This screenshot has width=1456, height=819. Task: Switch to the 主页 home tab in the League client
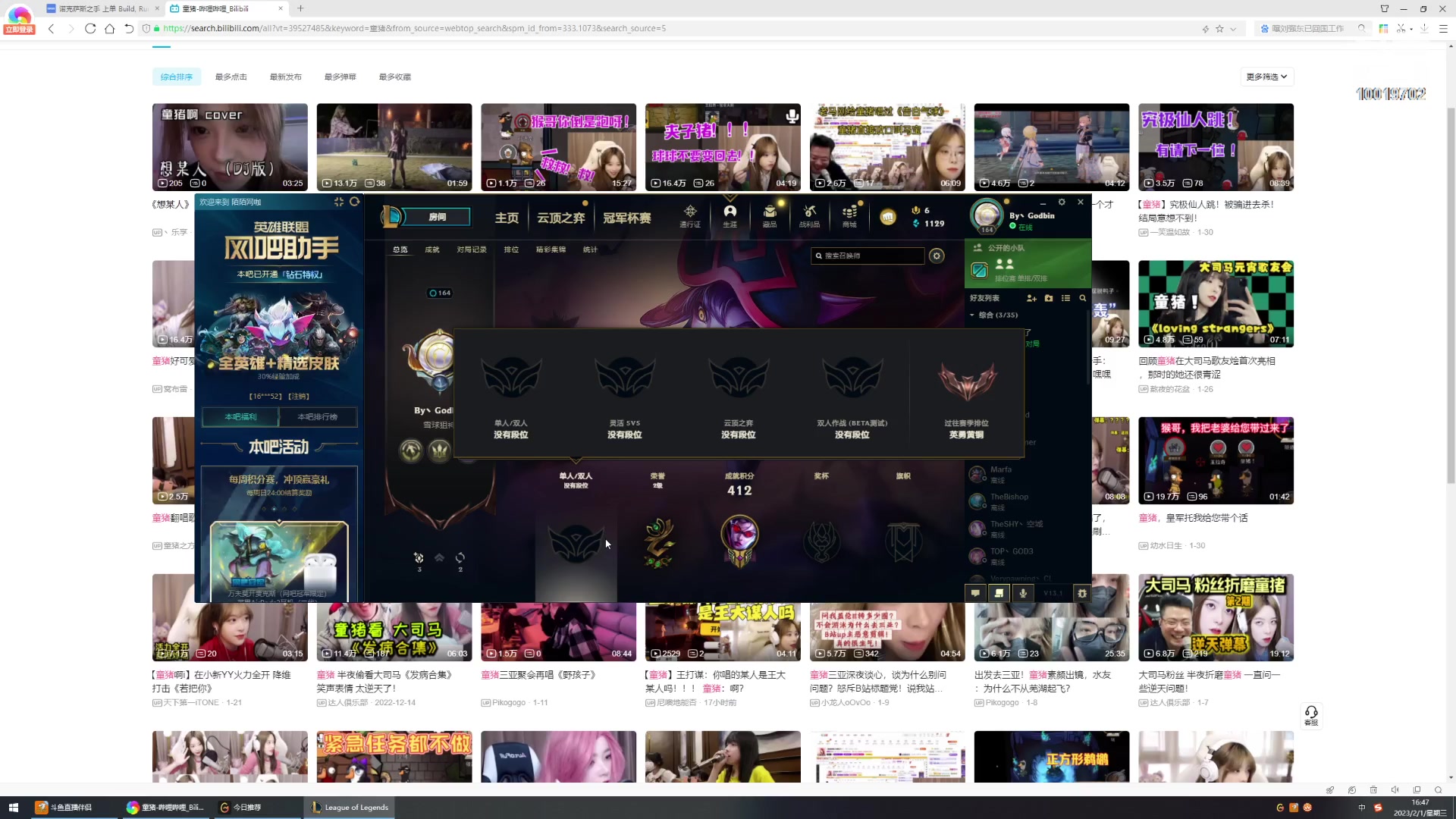[x=507, y=218]
